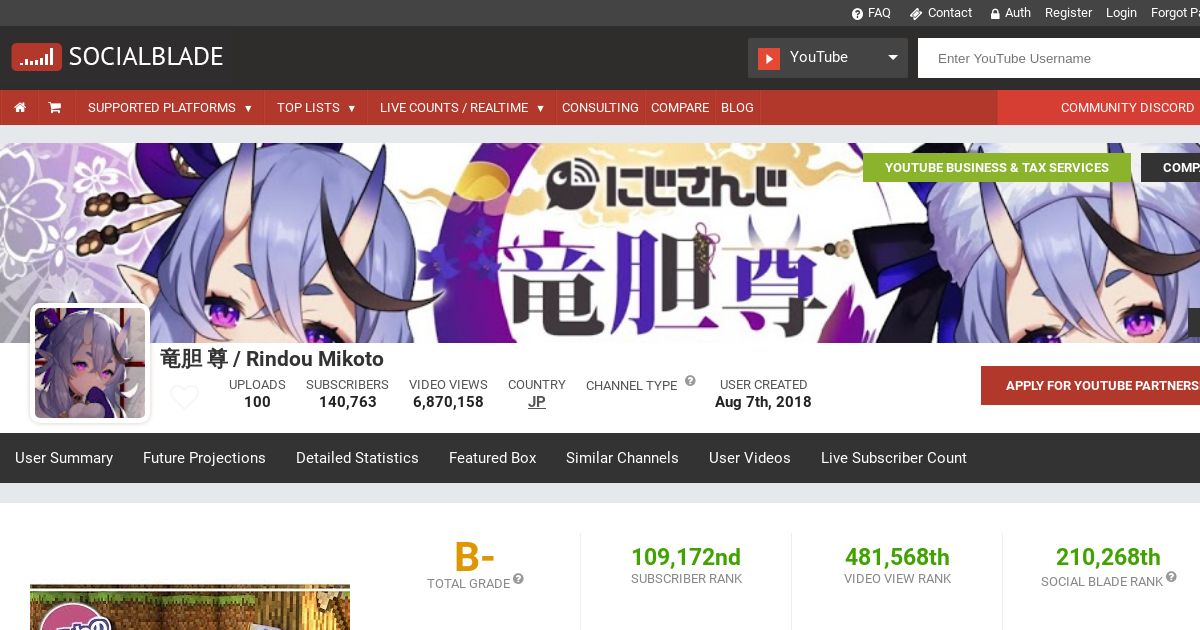Image resolution: width=1200 pixels, height=630 pixels.
Task: Open the Blog menu item
Action: 737,108
